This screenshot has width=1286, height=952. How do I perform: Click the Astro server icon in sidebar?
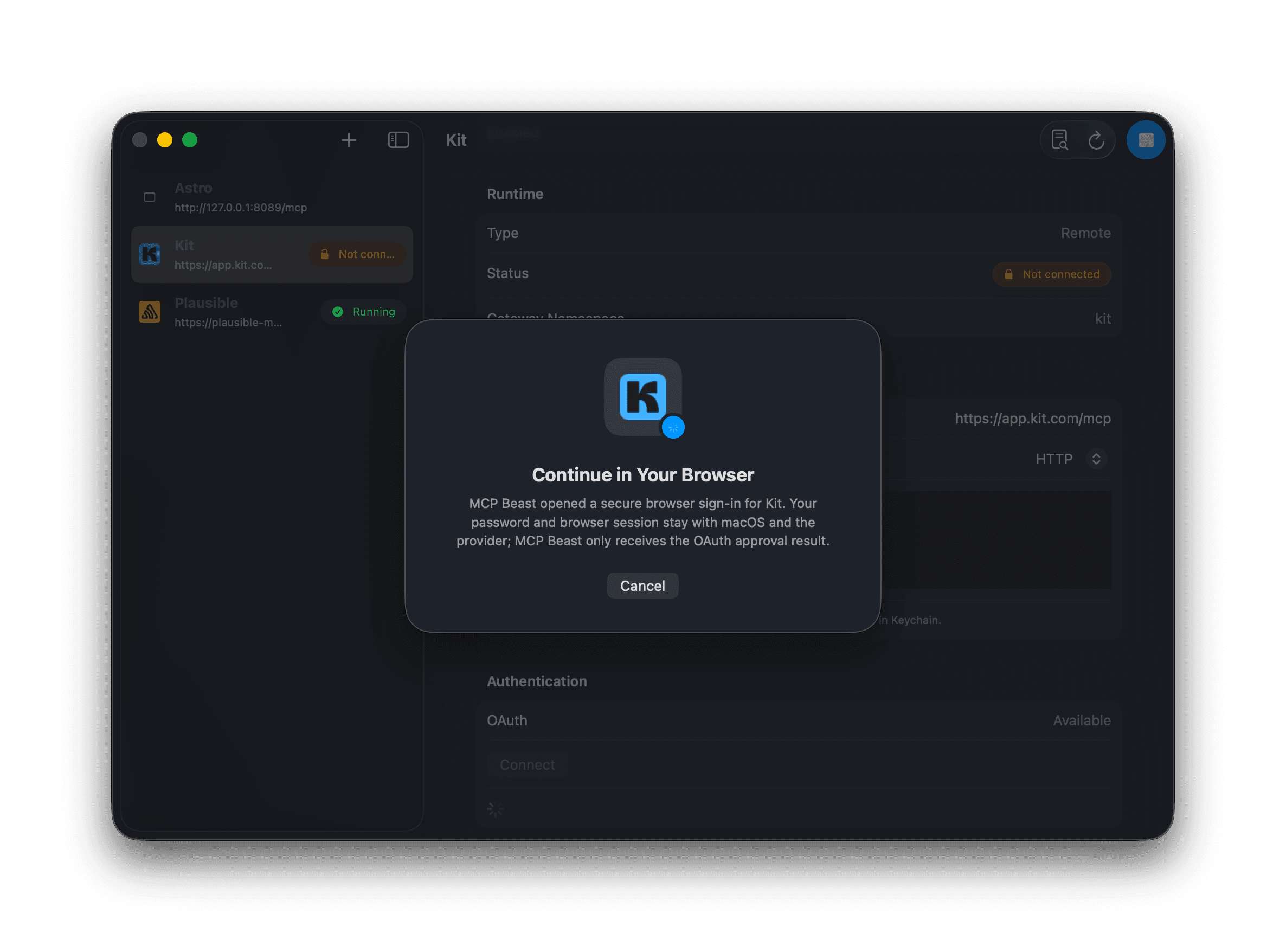click(150, 197)
